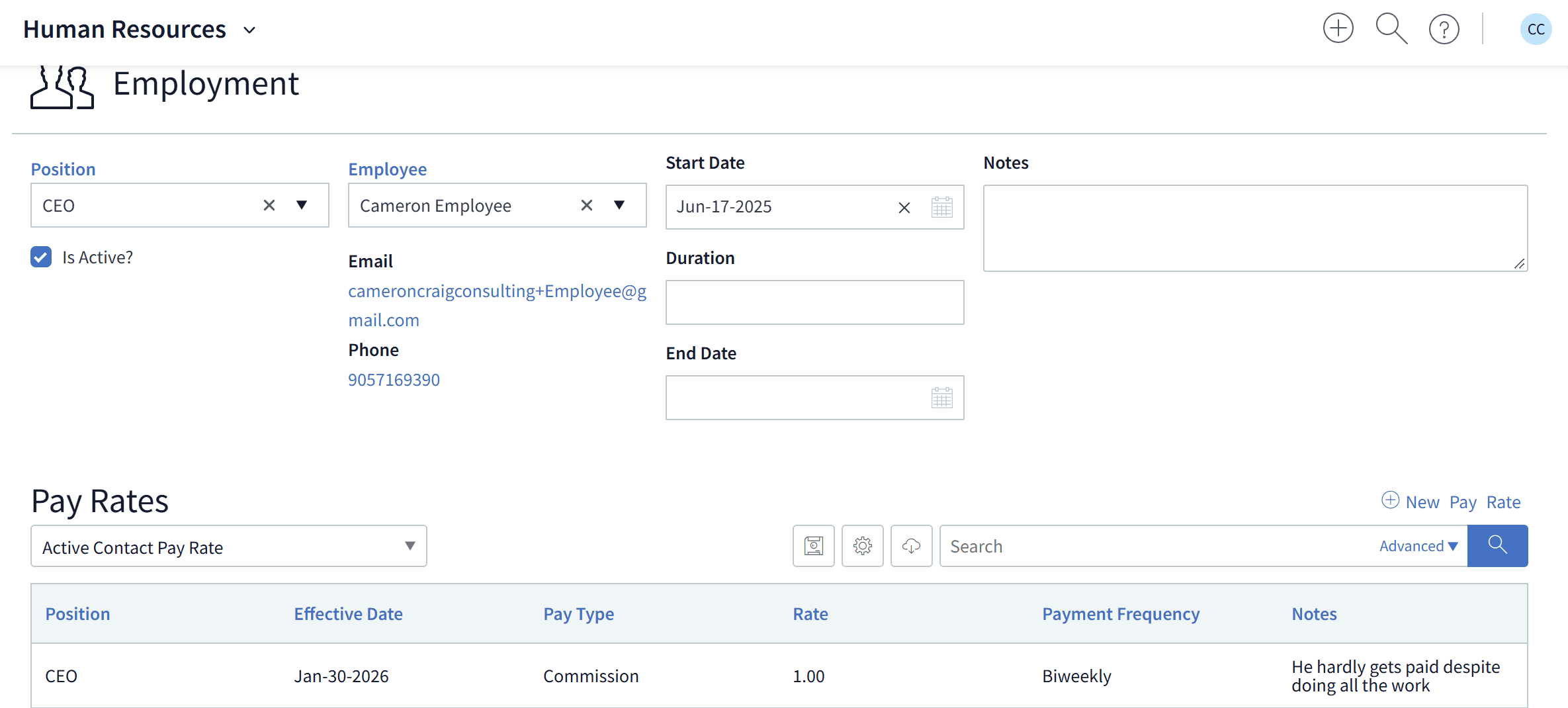Click the cloud download export icon
The width and height of the screenshot is (1568, 708).
912,546
